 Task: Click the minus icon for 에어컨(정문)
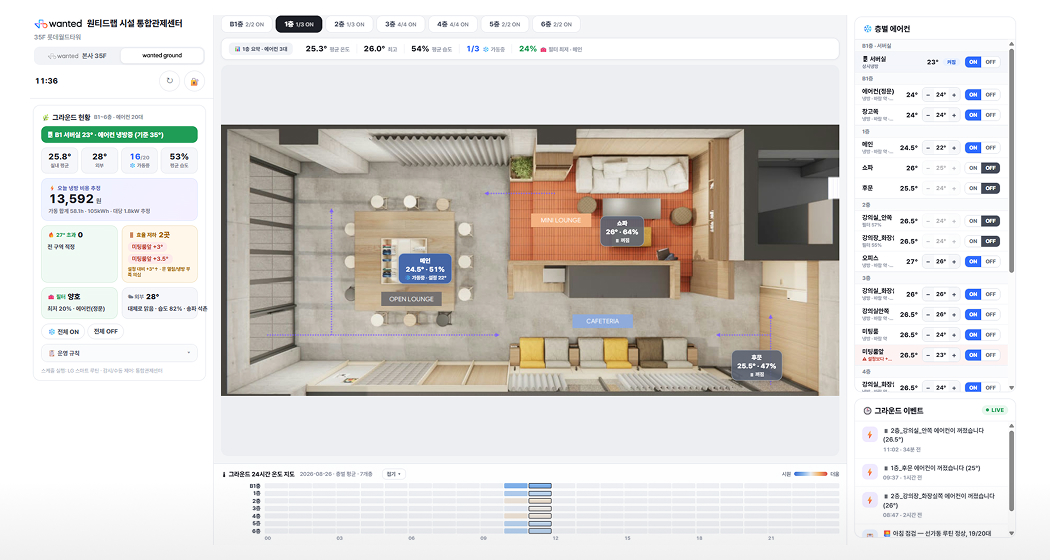click(927, 95)
